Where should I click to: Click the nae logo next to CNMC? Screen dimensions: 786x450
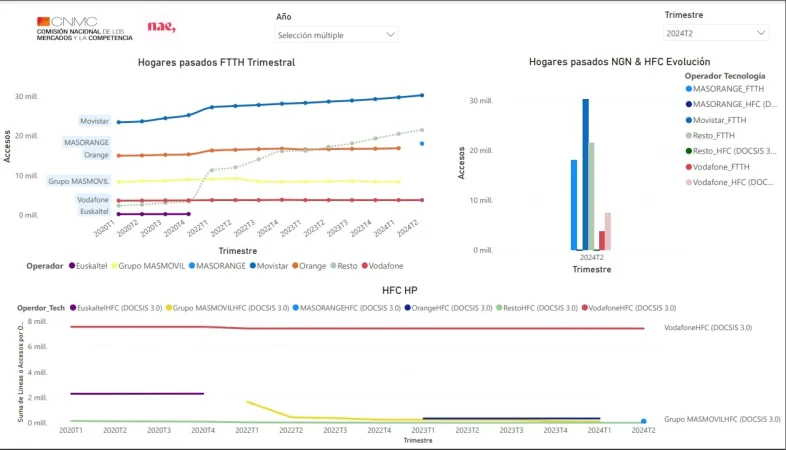[x=160, y=28]
